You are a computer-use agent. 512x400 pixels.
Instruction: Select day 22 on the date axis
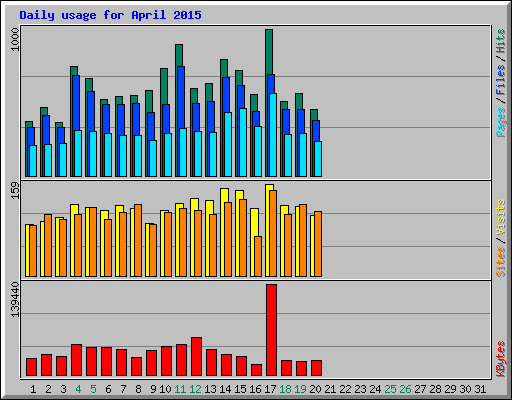click(x=345, y=389)
